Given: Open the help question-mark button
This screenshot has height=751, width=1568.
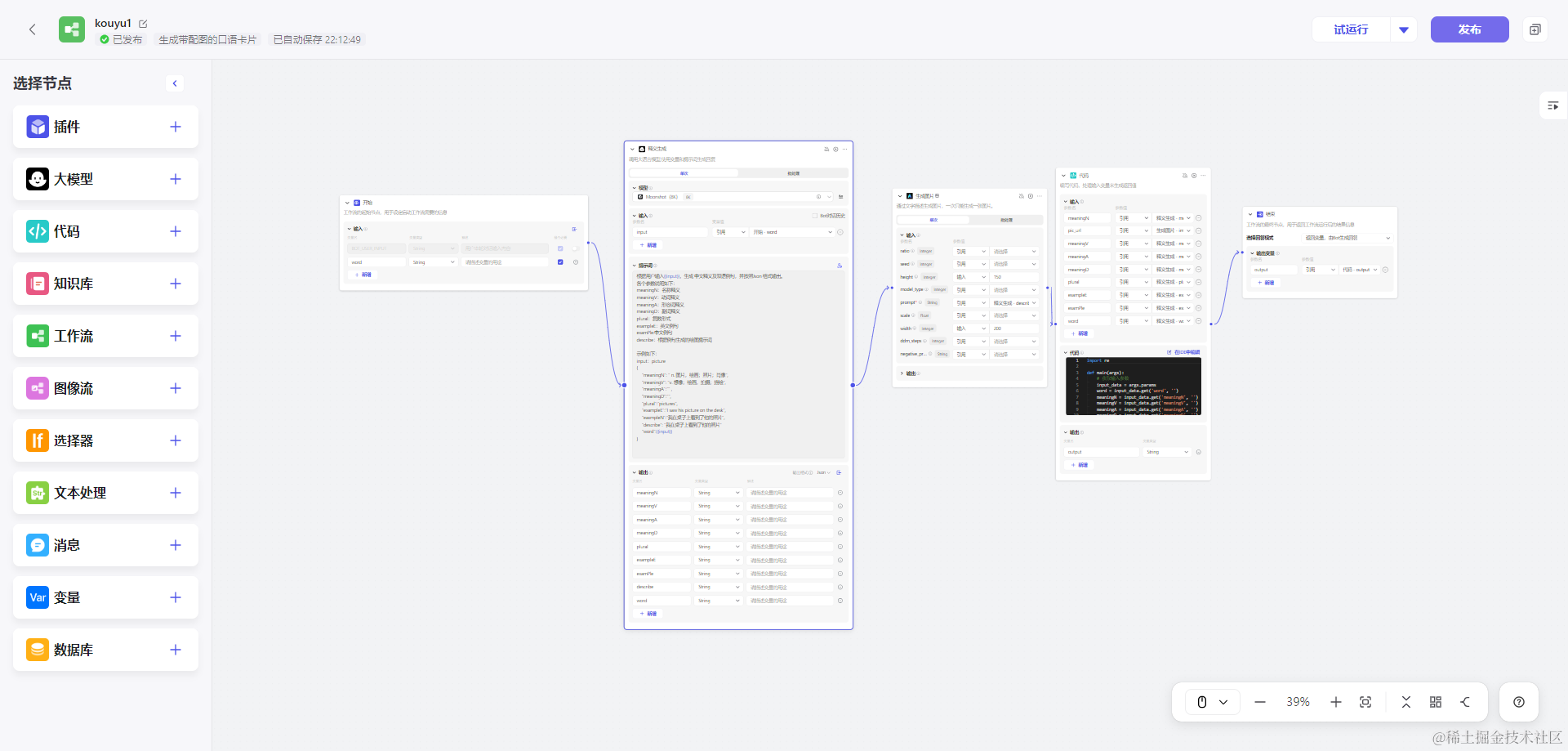Looking at the screenshot, I should pyautogui.click(x=1519, y=702).
